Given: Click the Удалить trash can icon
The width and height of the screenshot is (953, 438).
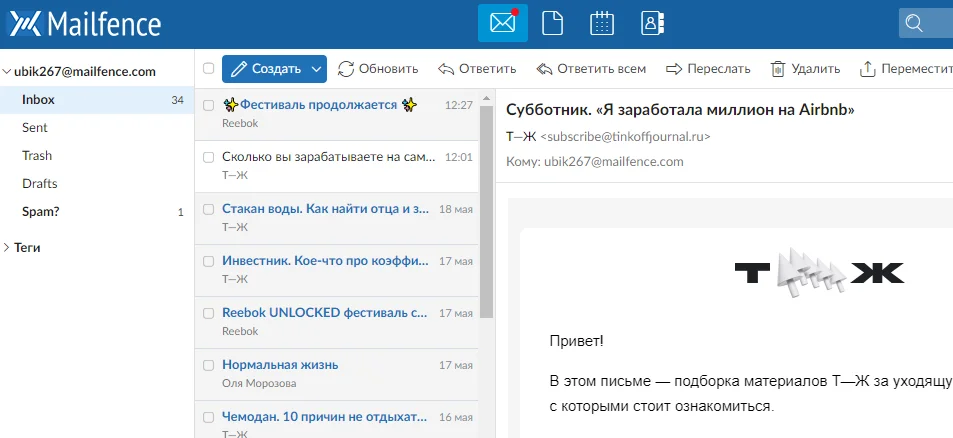Looking at the screenshot, I should [777, 69].
